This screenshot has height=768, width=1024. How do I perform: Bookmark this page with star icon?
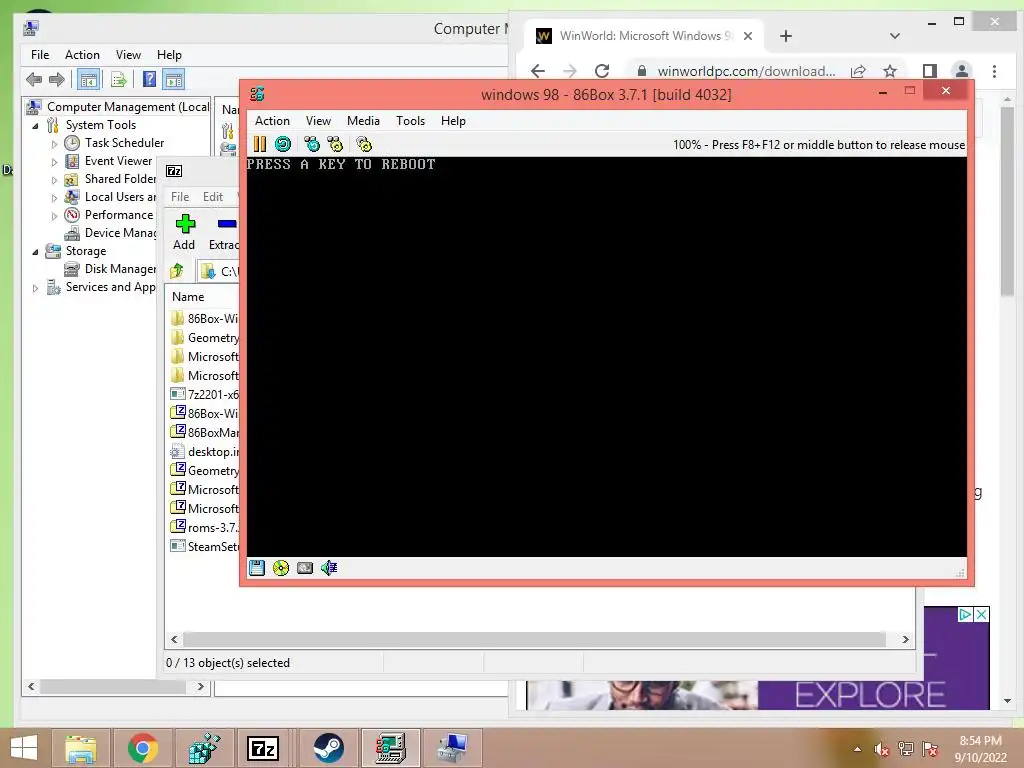pyautogui.click(x=889, y=71)
